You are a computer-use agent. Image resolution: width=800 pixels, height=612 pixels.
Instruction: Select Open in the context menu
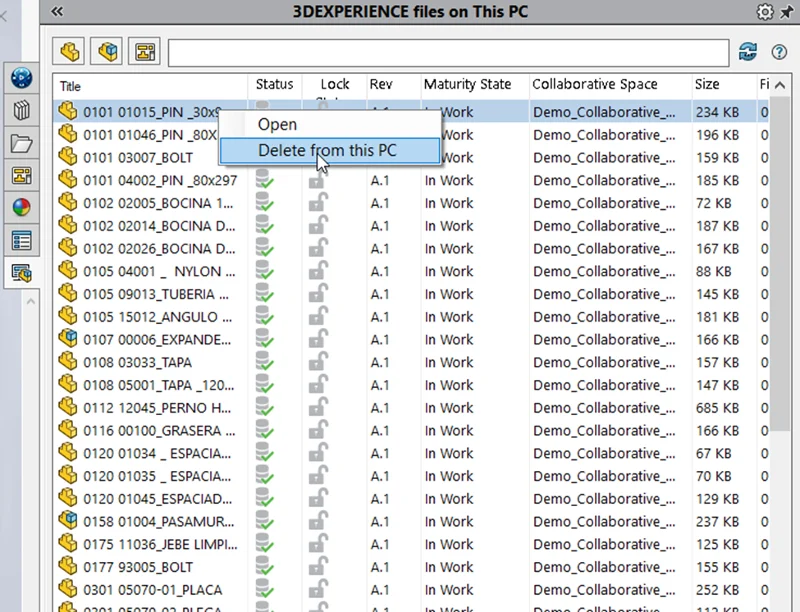pyautogui.click(x=277, y=124)
